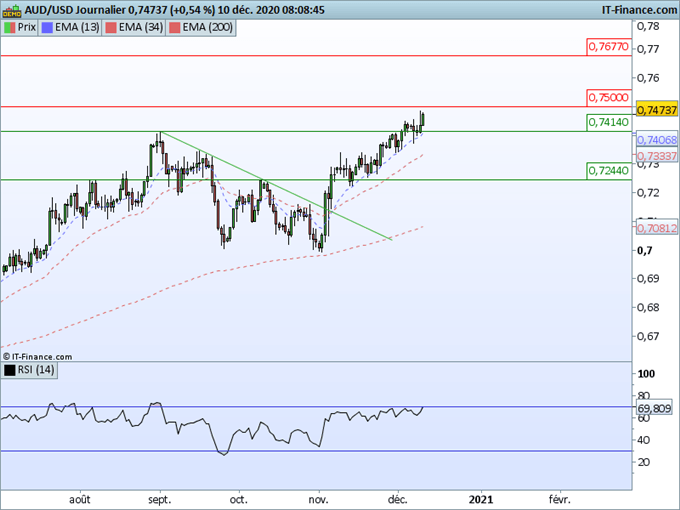Viewport: 680px width, 510px height.
Task: Click the EMA 34 value 0,73337
Action: [657, 155]
